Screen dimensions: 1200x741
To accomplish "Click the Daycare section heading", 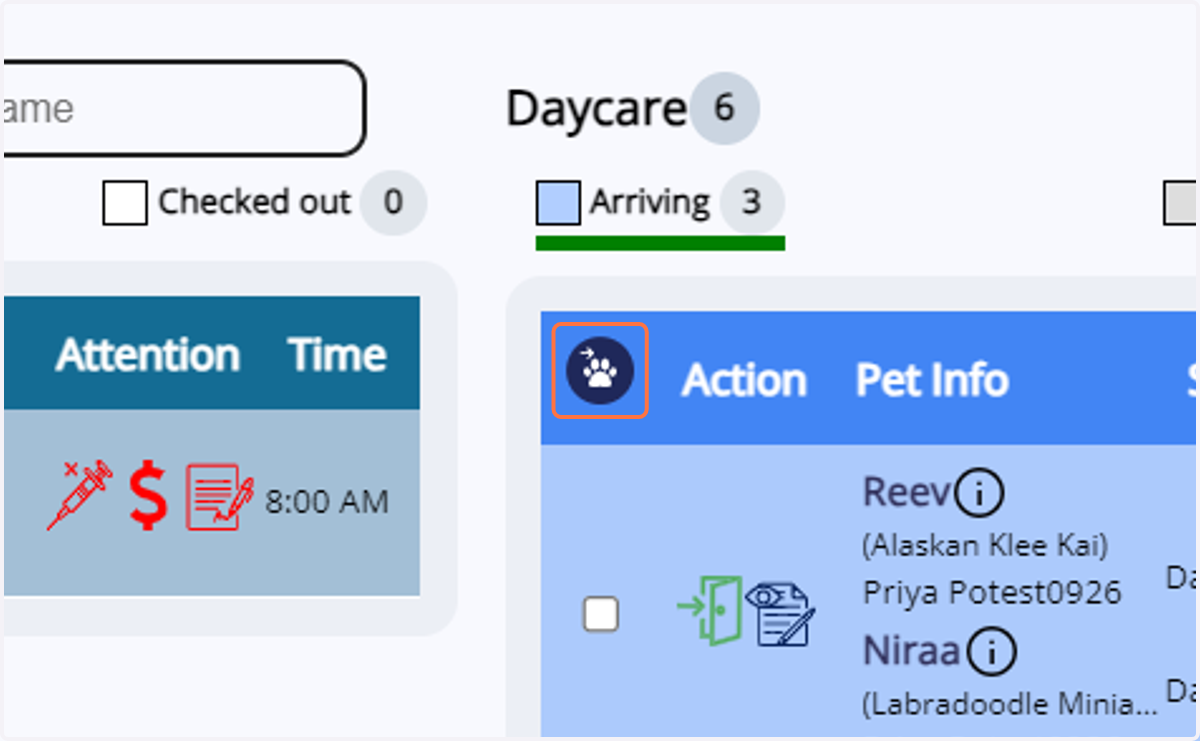I will click(x=597, y=109).
